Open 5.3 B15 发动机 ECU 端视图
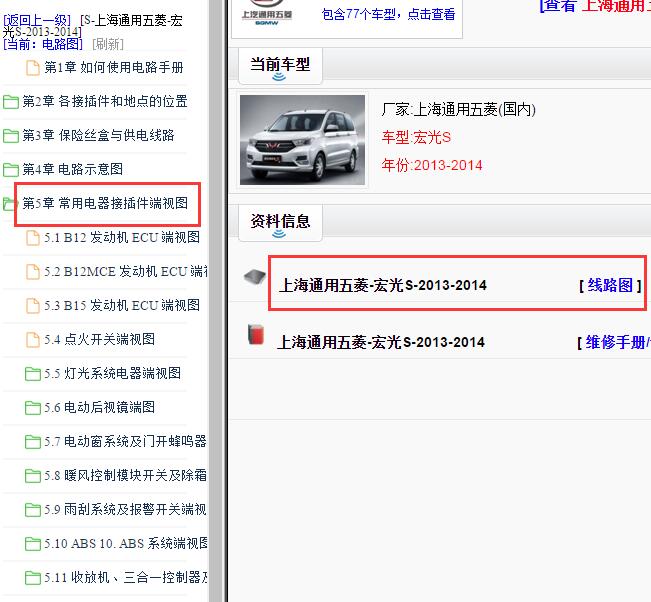 (122, 306)
